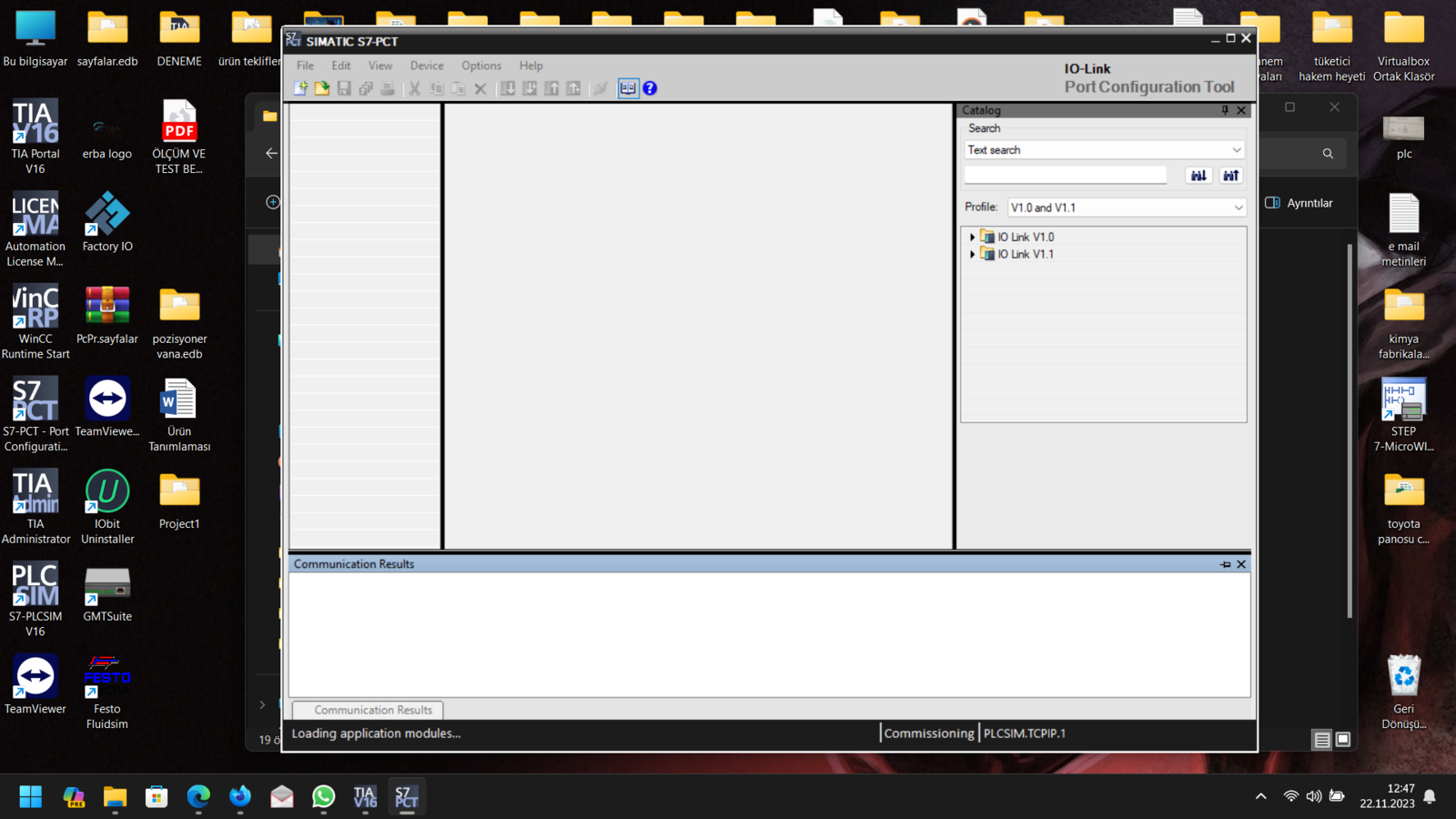Viewport: 1456px width, 819px height.
Task: Click the Factory IO desktop icon
Action: click(107, 222)
